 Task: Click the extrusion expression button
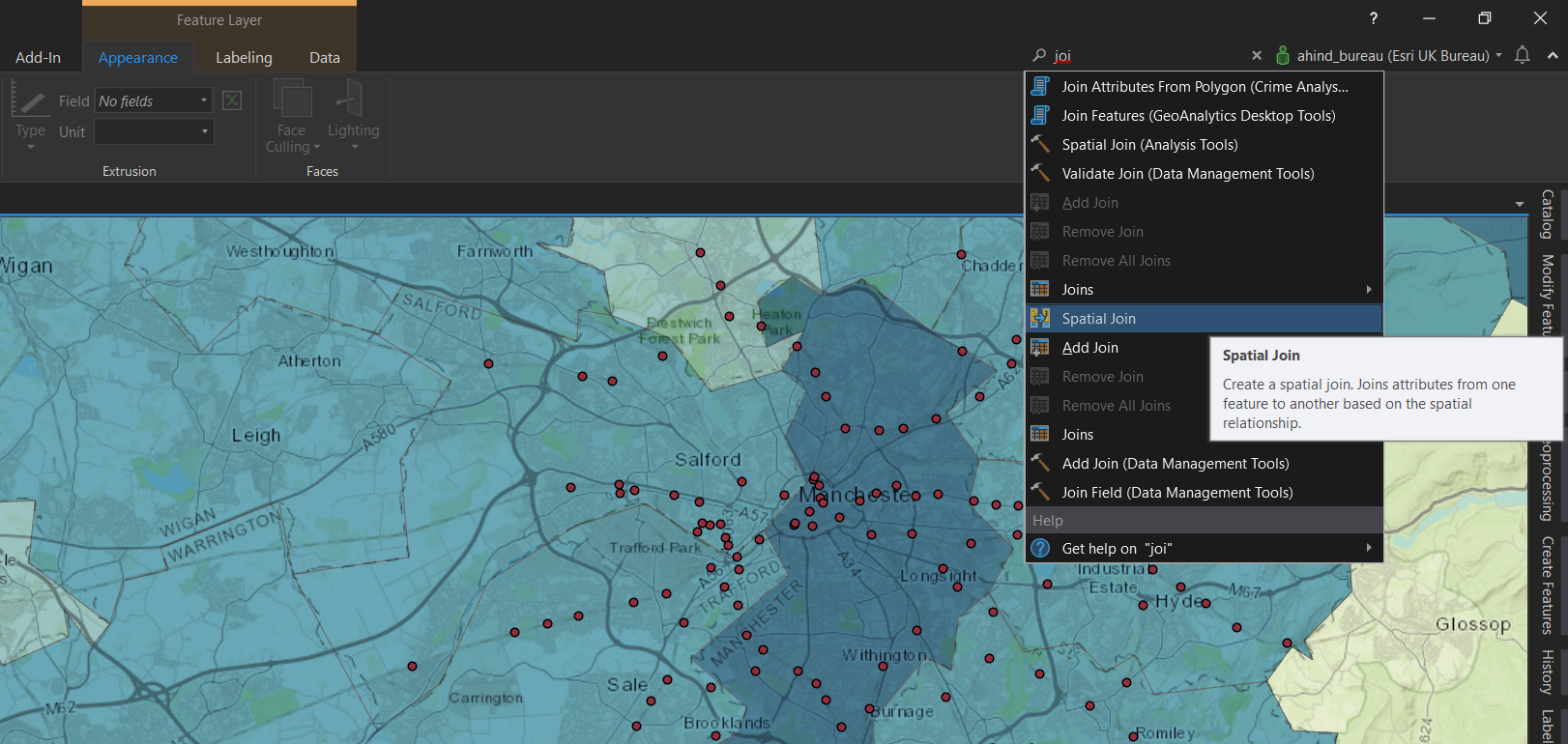[232, 100]
